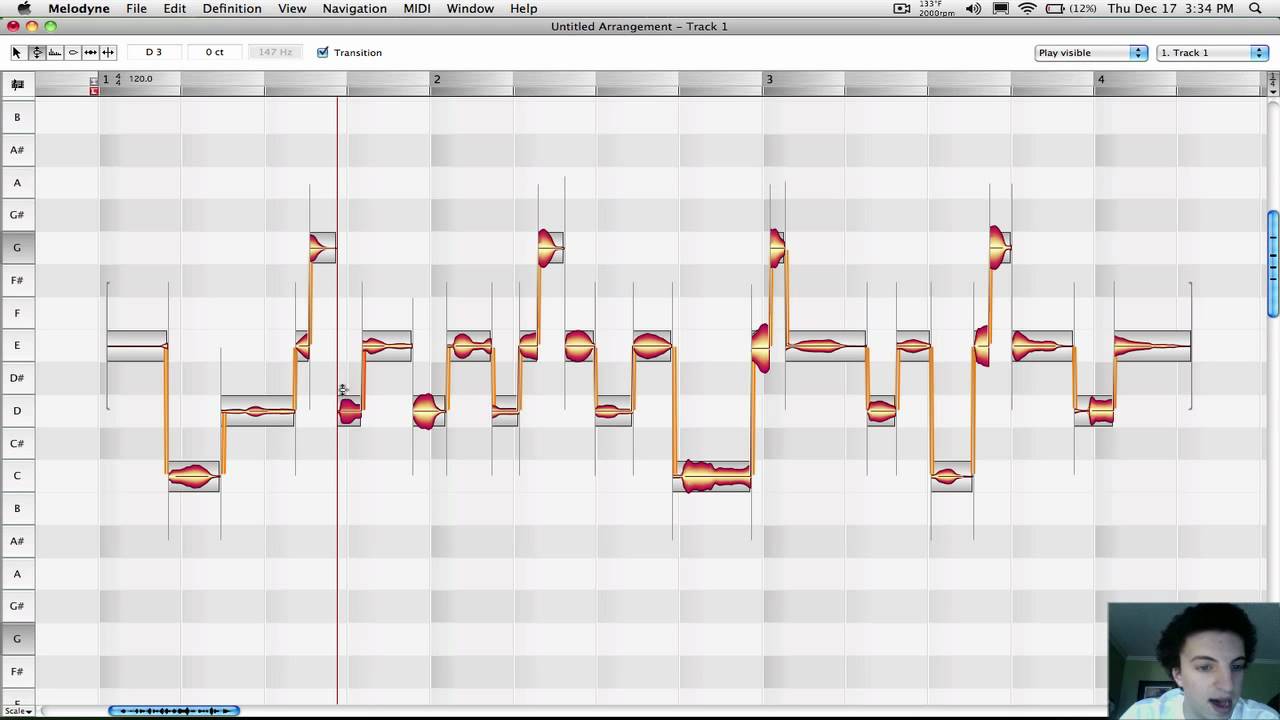The height and width of the screenshot is (720, 1280).
Task: Click the 120.0 tempo value
Action: [141, 78]
